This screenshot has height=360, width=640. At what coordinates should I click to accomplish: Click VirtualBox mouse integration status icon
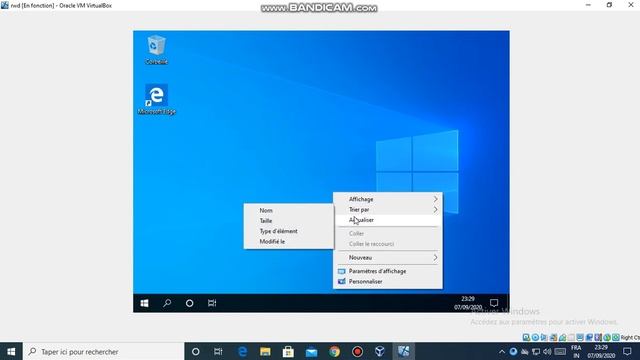click(x=607, y=337)
